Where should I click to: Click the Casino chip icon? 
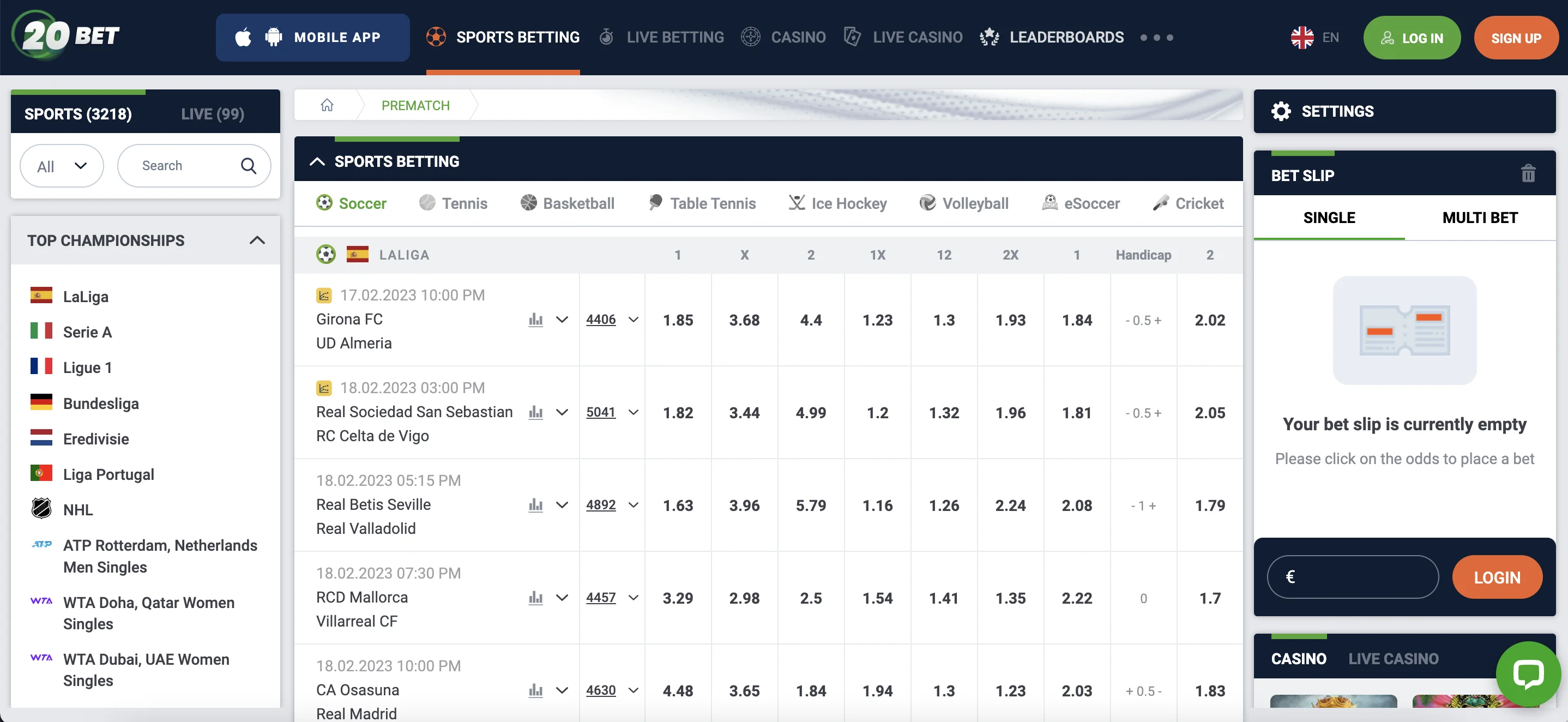[x=751, y=37]
